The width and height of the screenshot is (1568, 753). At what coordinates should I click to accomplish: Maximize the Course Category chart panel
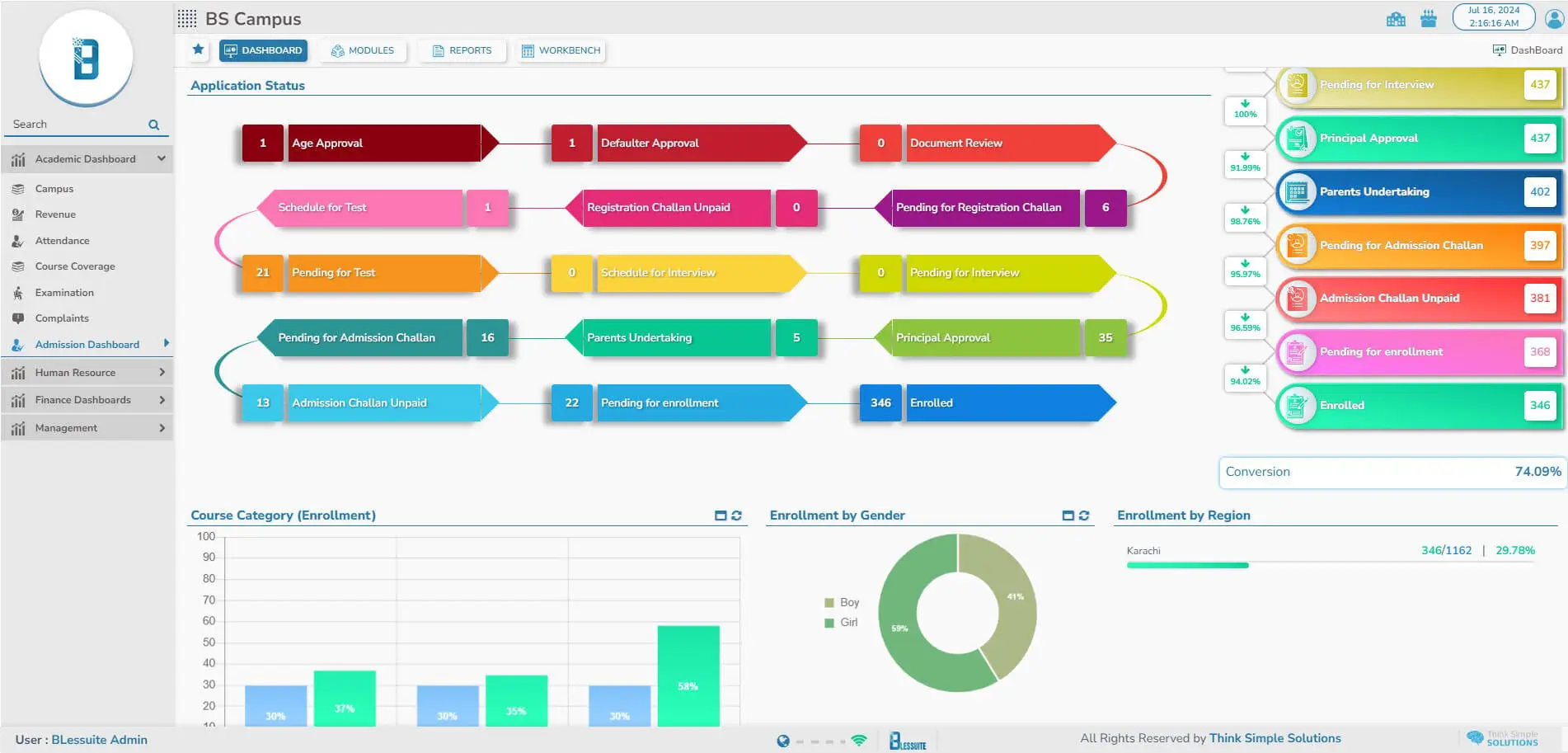(x=721, y=515)
